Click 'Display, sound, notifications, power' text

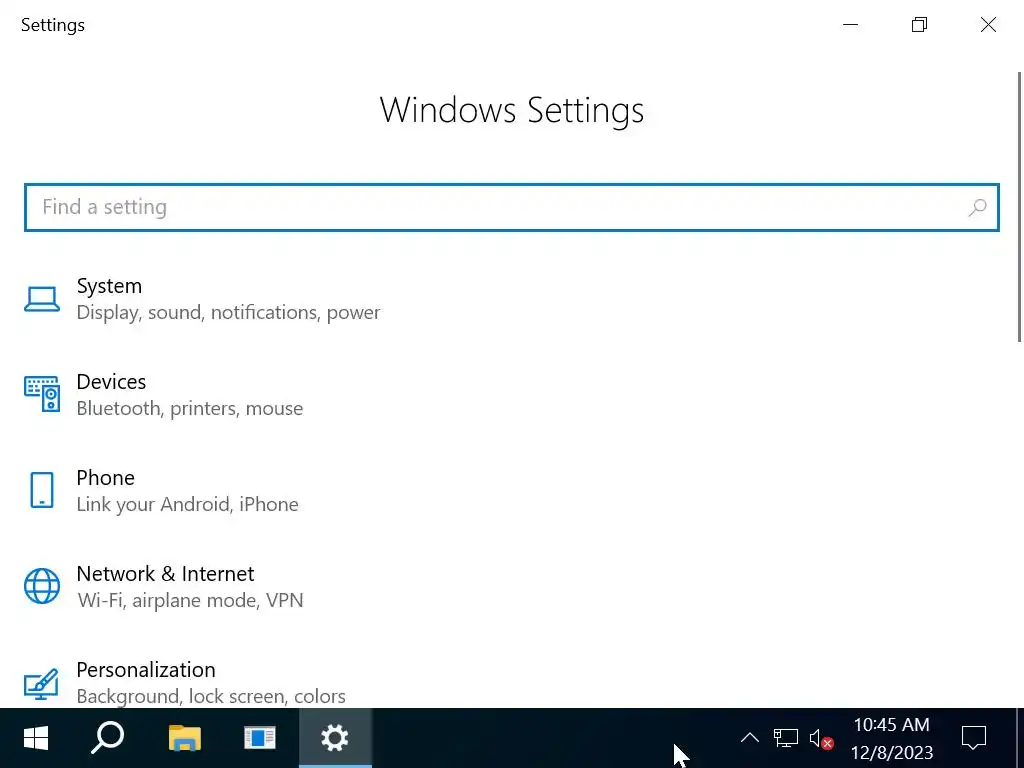pyautogui.click(x=228, y=312)
